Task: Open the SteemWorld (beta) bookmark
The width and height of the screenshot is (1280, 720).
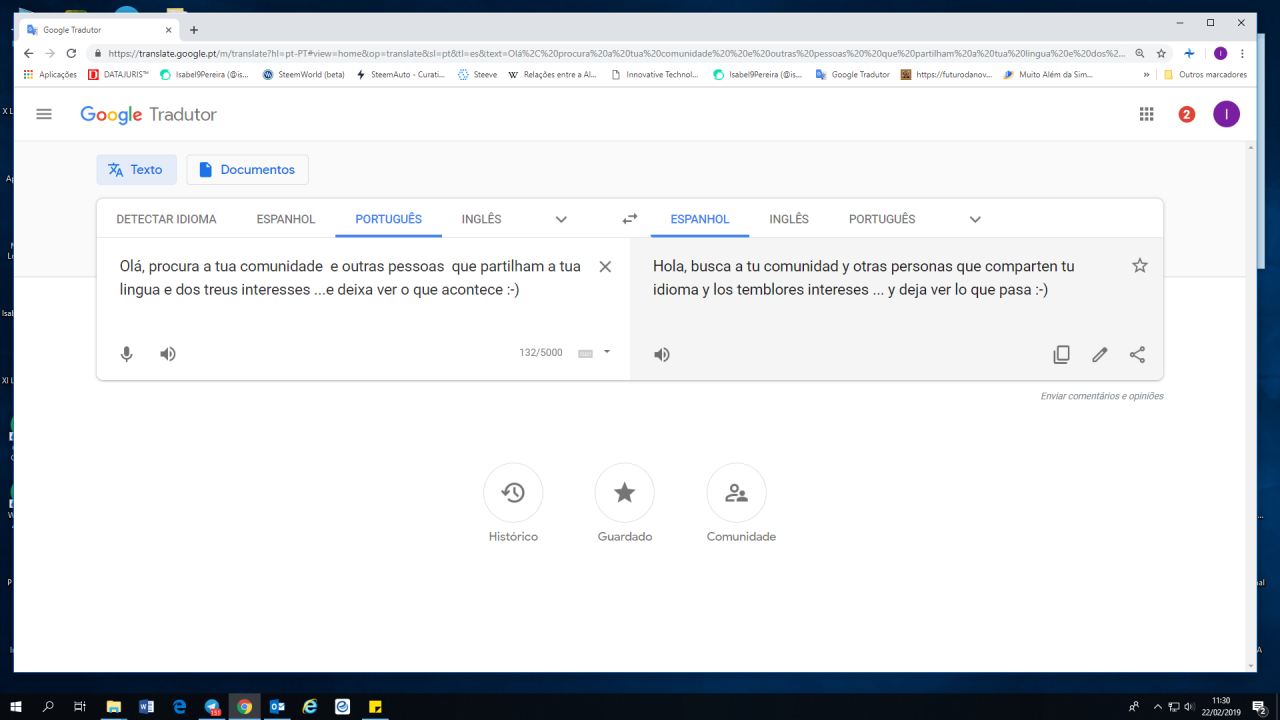Action: pos(303,75)
